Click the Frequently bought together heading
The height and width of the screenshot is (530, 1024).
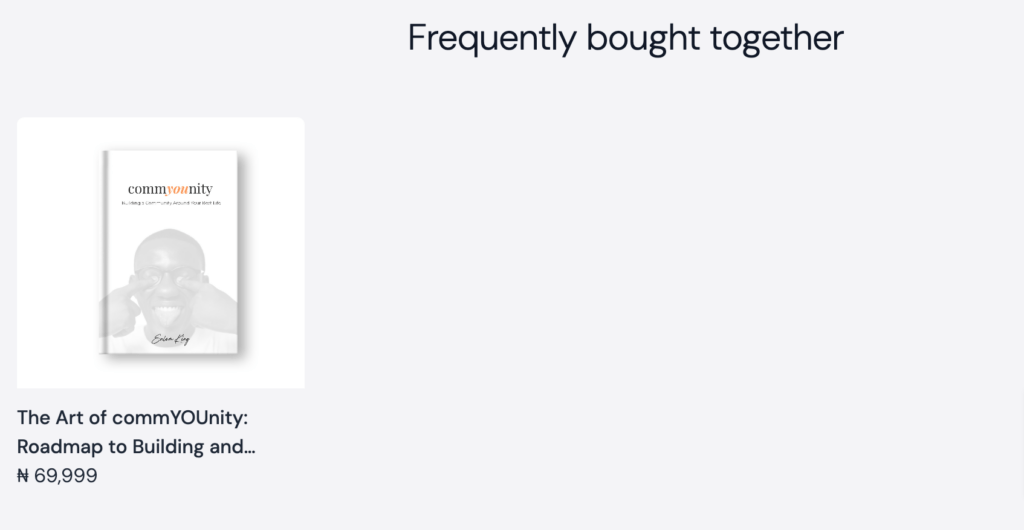tap(625, 38)
